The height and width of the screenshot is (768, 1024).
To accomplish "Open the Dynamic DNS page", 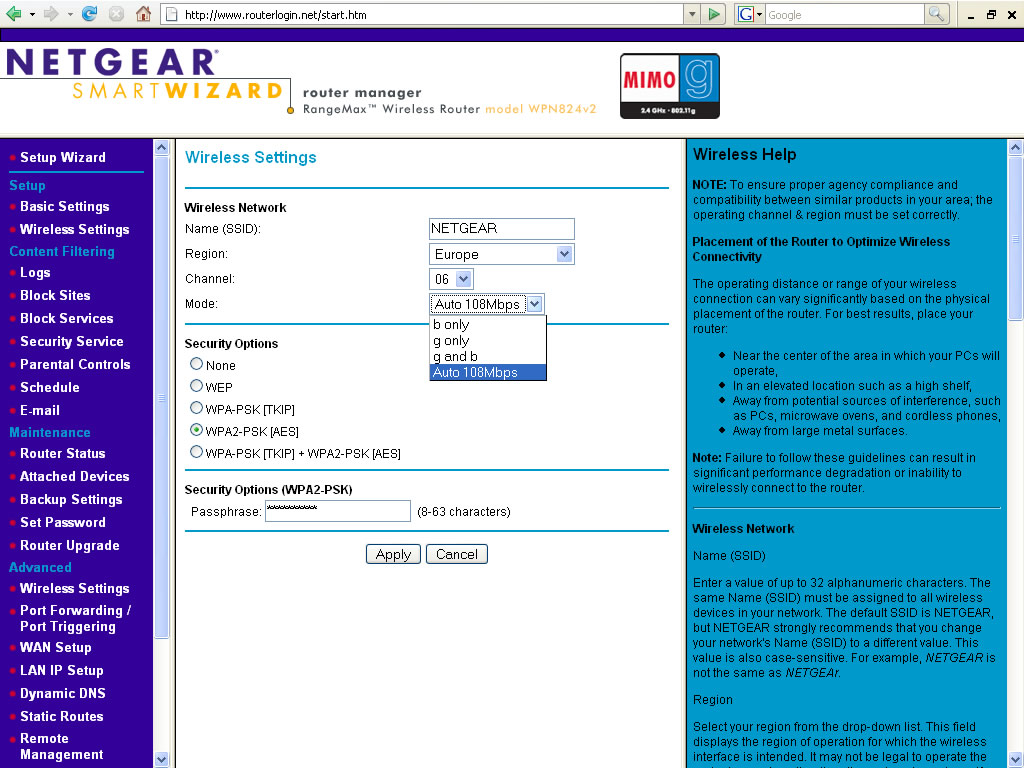I will [63, 694].
